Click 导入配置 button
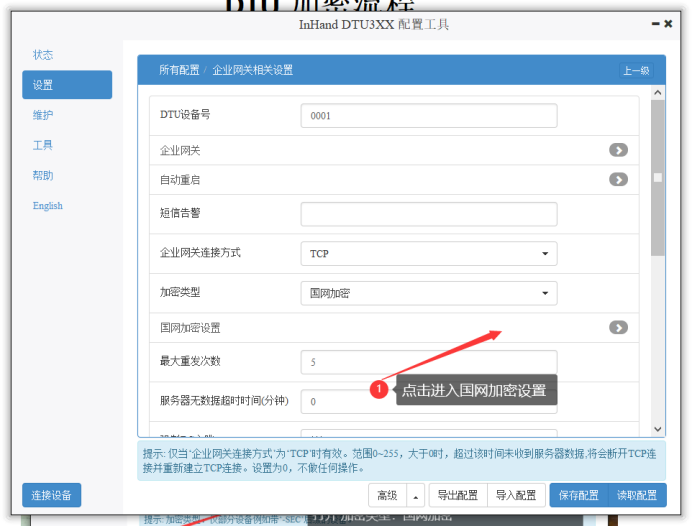Viewport: 692px width, 527px height. (x=516, y=495)
